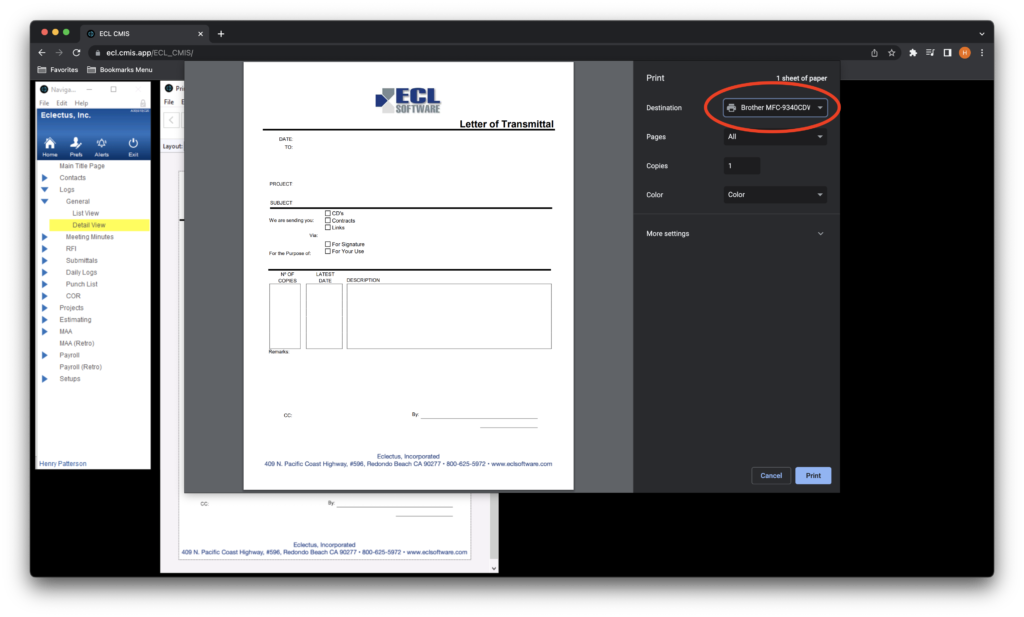Screen dimensions: 1024x617
Task: Click the blue Print button
Action: 813,475
